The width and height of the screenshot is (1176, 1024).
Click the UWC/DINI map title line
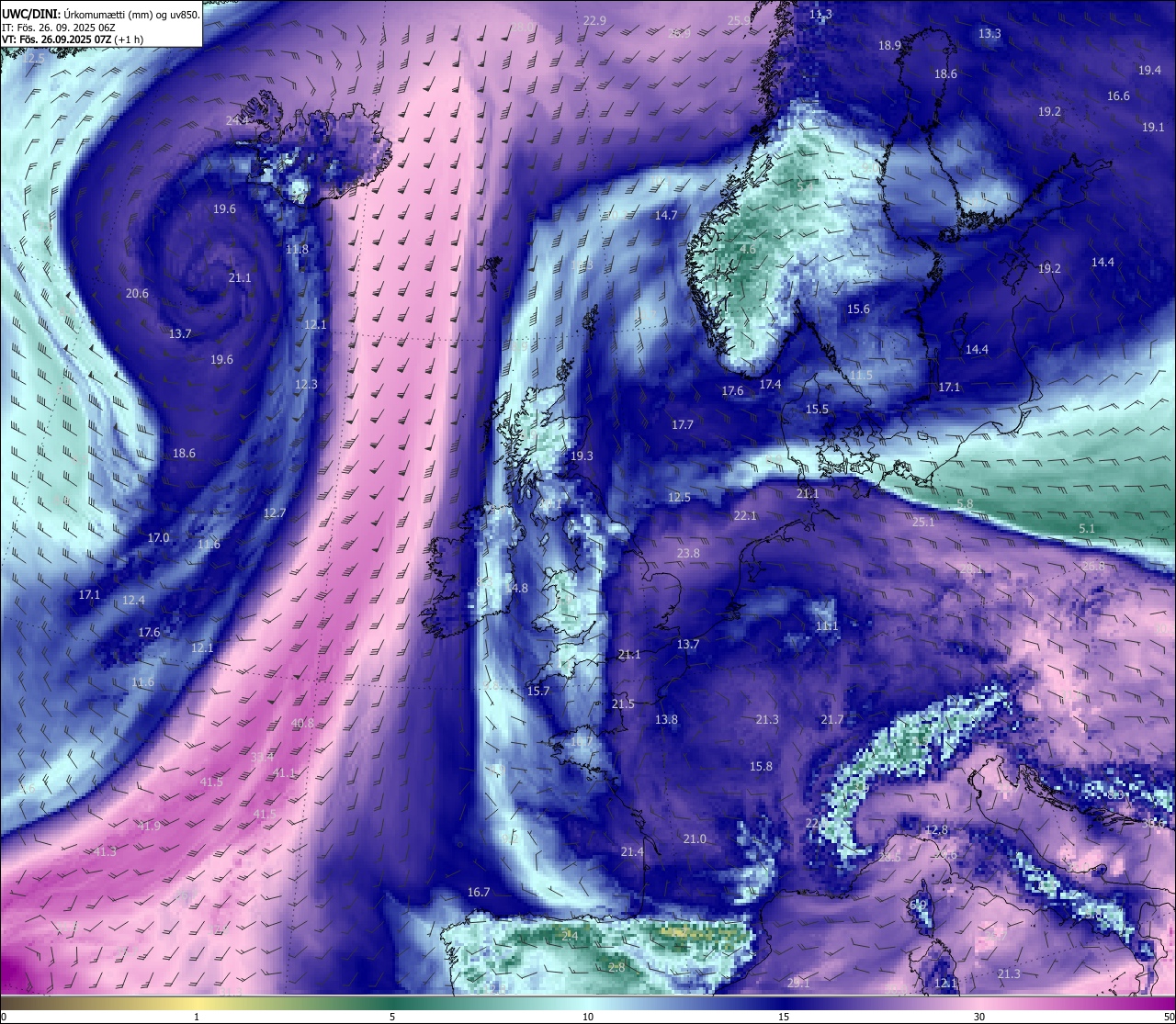101,14
